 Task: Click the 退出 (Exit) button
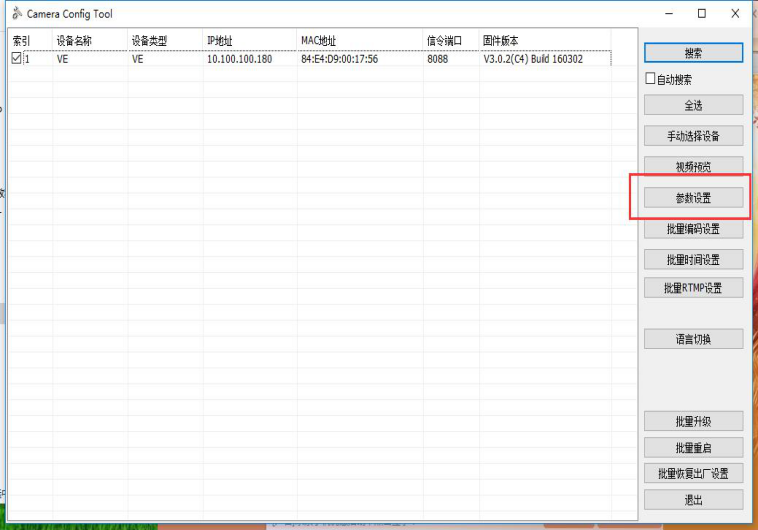(693, 499)
